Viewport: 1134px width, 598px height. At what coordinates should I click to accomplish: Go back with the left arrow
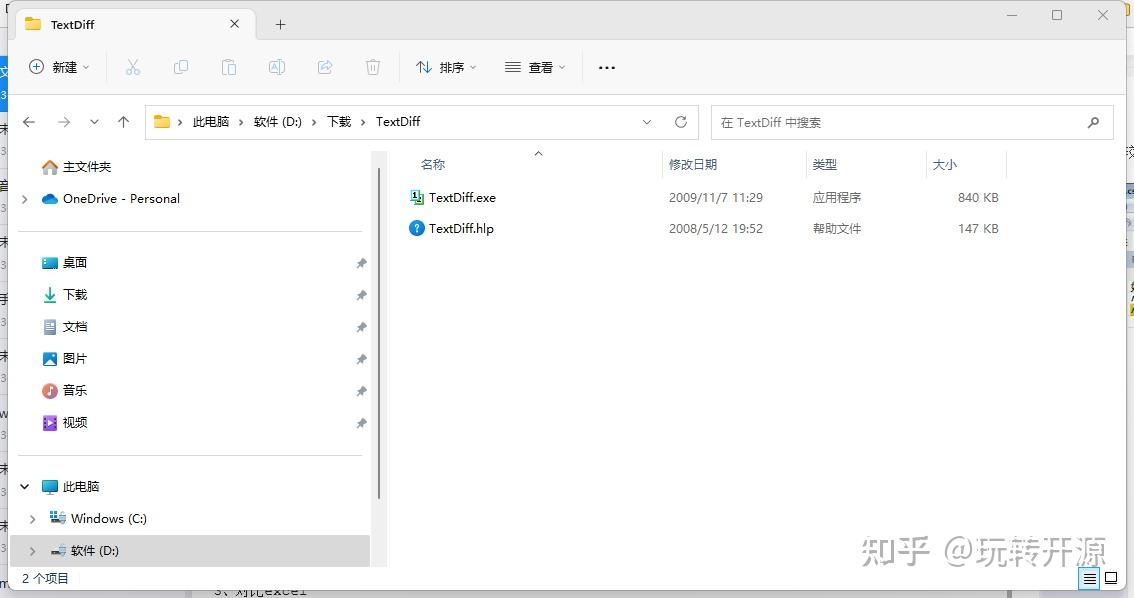coord(29,122)
